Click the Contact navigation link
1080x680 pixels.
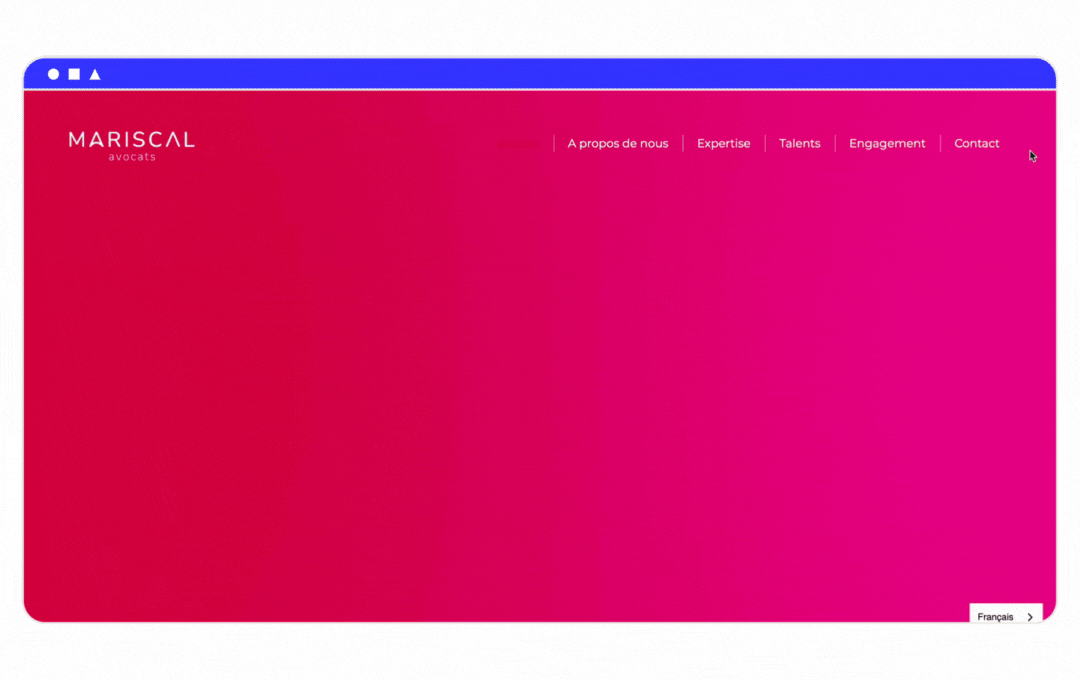(x=977, y=143)
